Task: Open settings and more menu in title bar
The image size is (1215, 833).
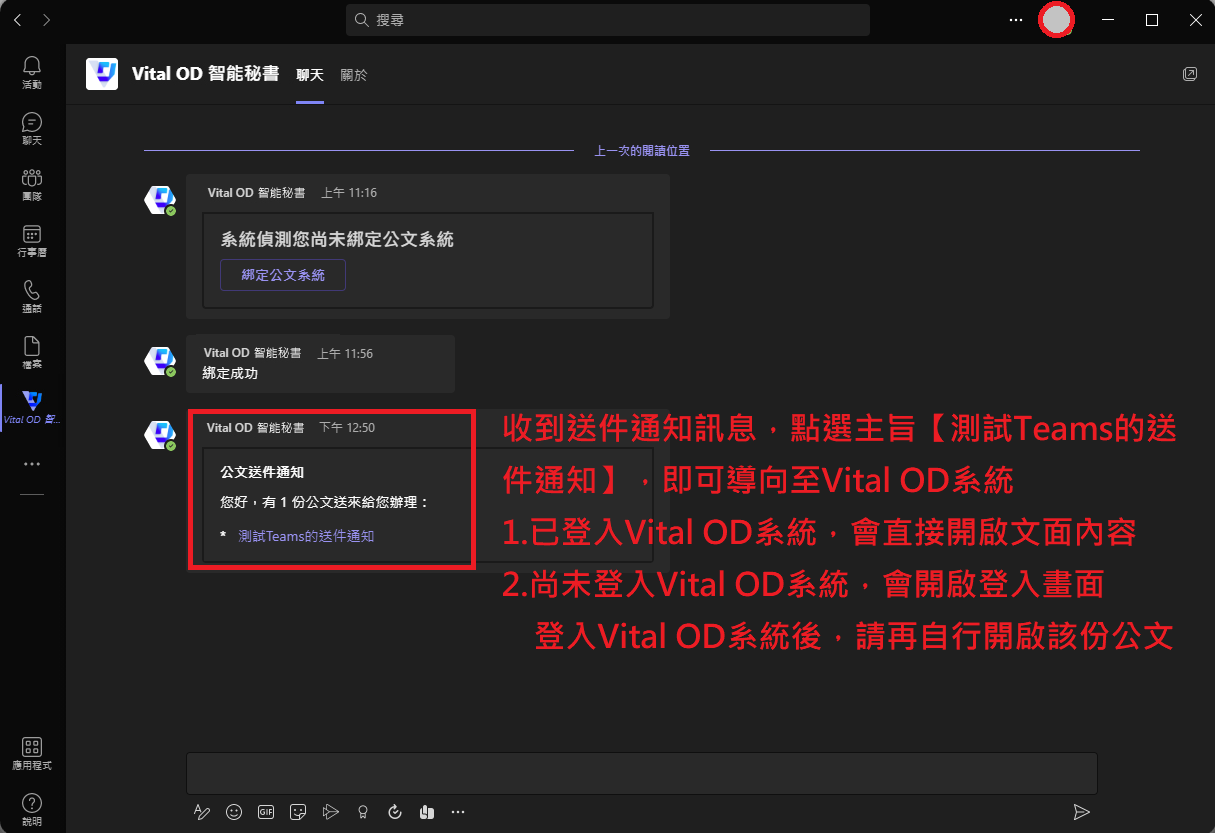Action: pos(1016,20)
